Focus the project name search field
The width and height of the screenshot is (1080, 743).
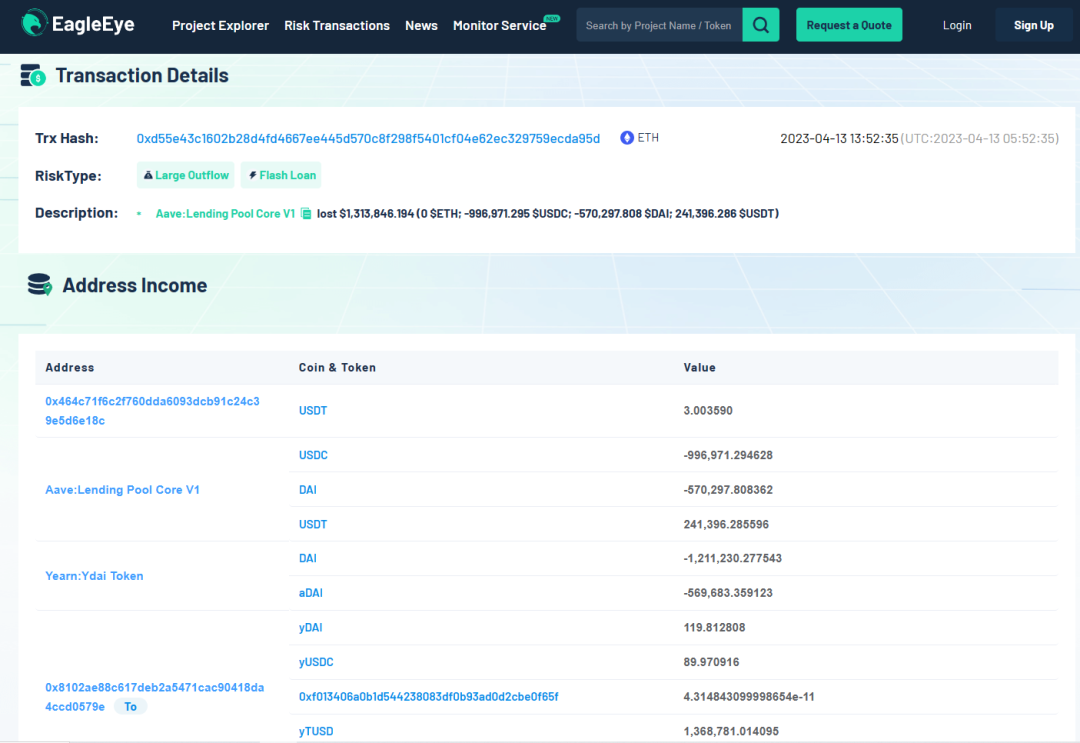pos(659,26)
